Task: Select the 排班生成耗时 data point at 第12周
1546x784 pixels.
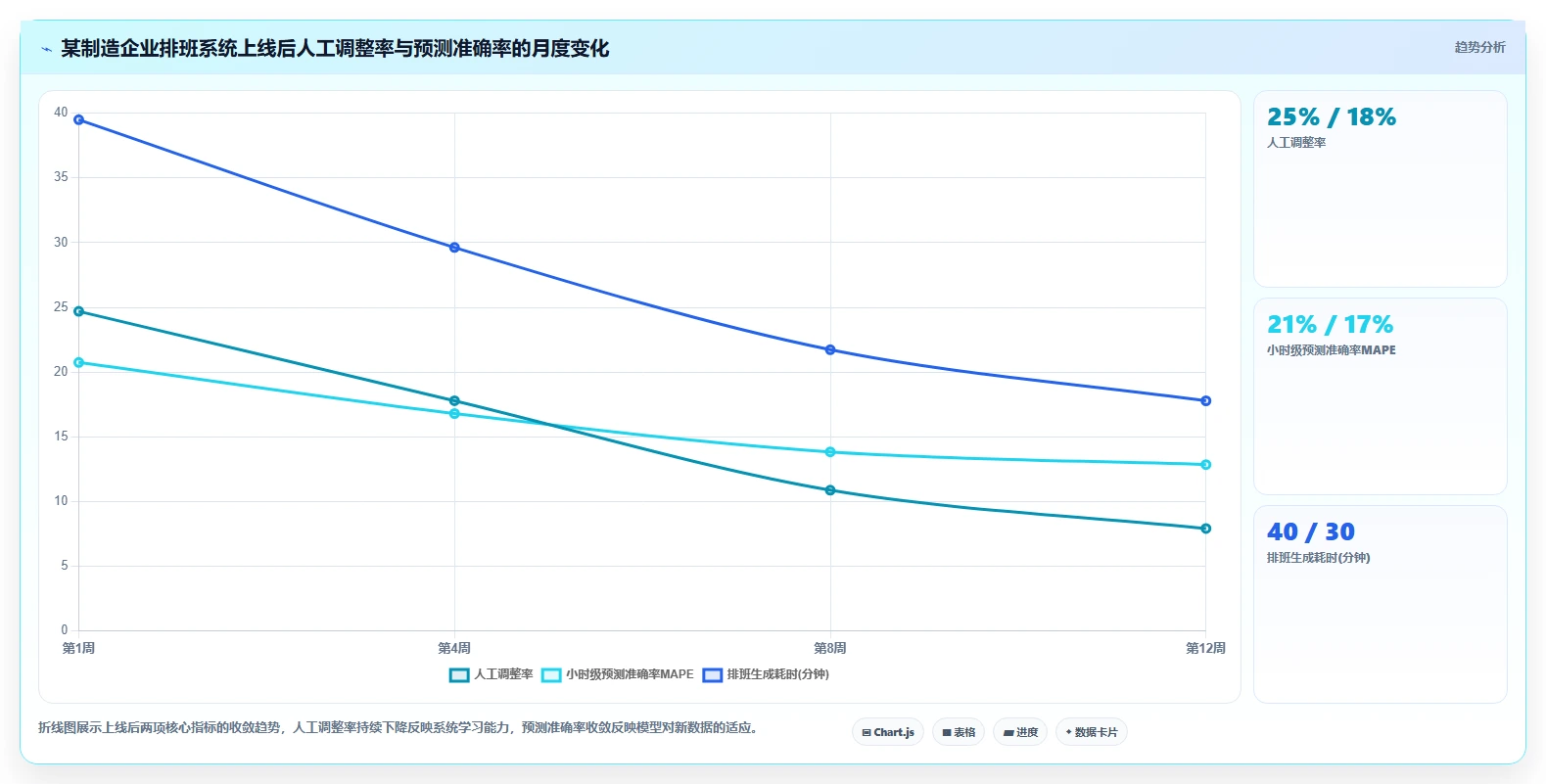Action: [1205, 400]
